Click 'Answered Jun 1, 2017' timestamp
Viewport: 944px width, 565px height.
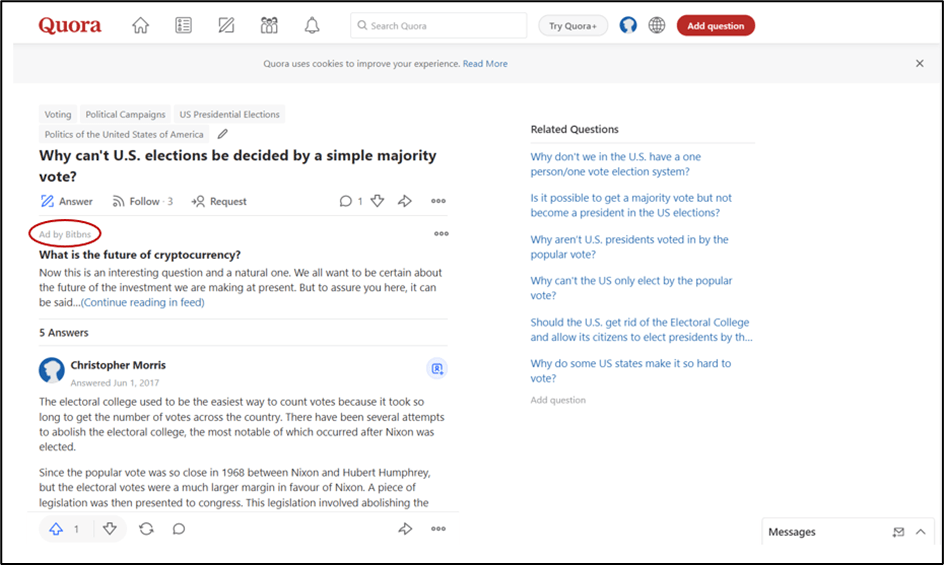point(114,382)
